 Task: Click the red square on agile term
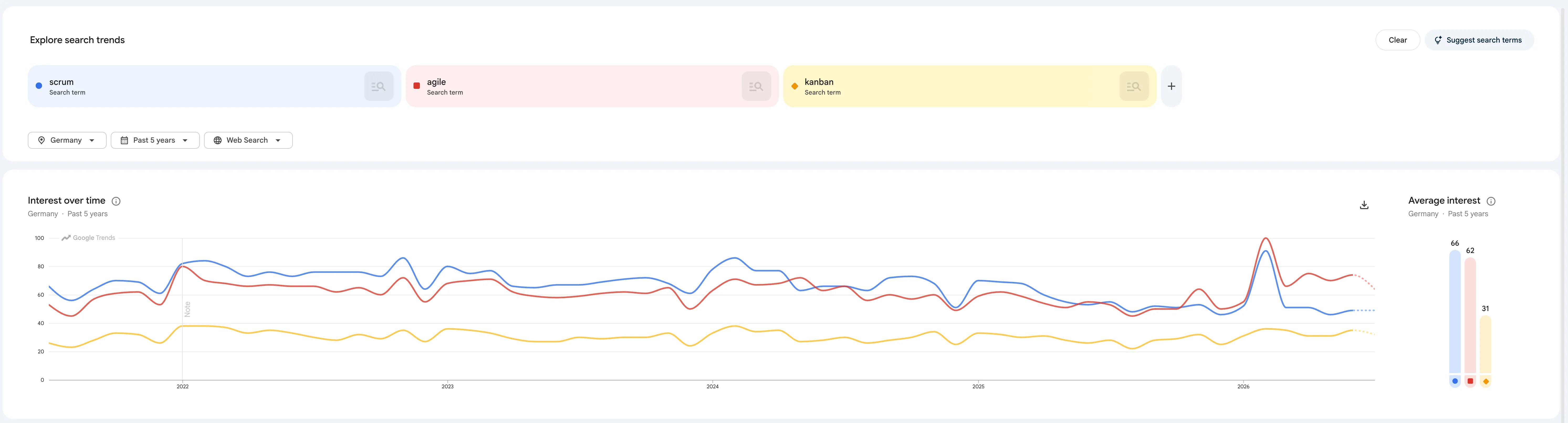416,86
